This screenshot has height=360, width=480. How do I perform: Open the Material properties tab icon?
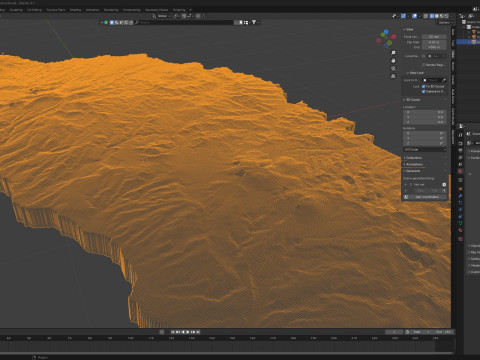tap(460, 230)
